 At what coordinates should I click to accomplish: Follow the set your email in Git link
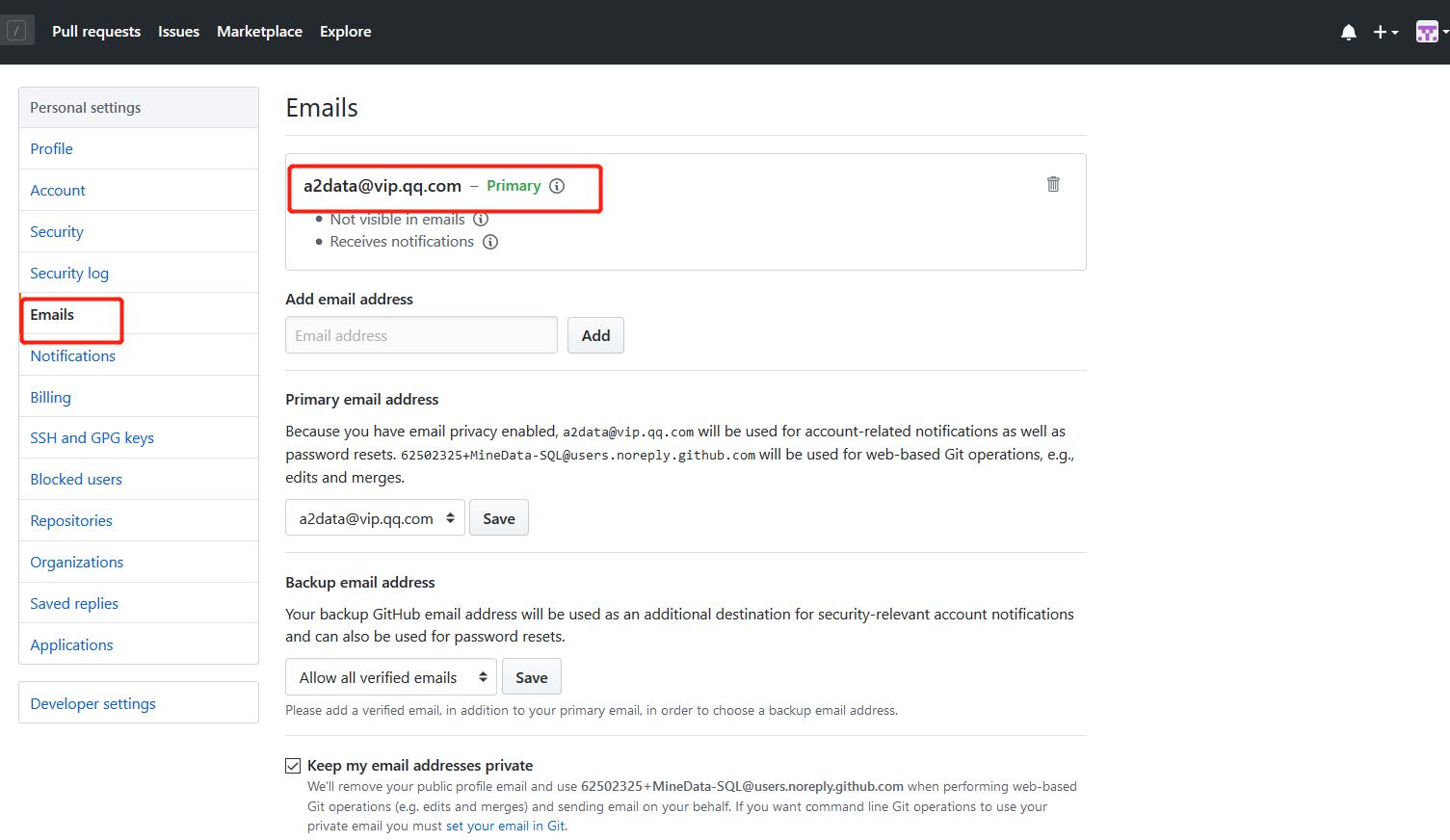tap(505, 827)
